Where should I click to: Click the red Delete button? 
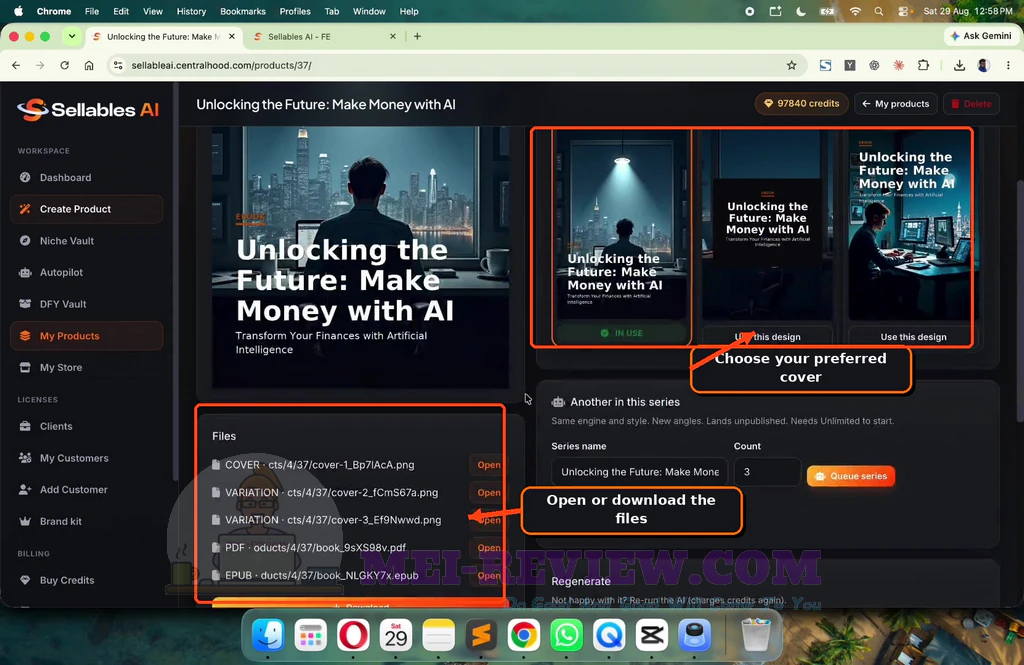click(971, 104)
